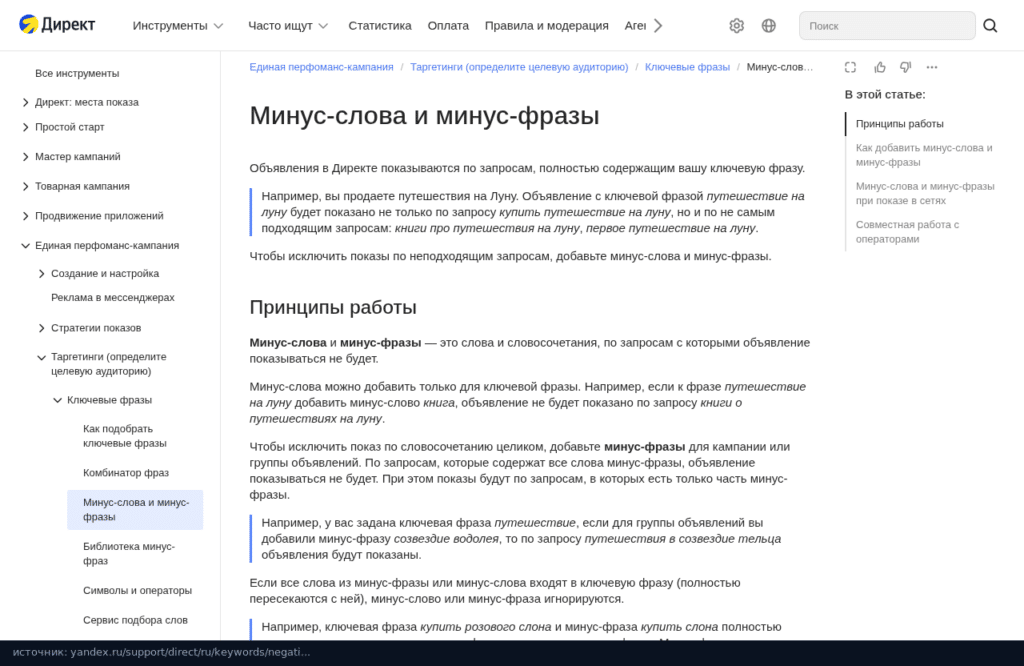The image size is (1024, 666).
Task: Expand the Создание и настройка section
Action: pos(41,274)
